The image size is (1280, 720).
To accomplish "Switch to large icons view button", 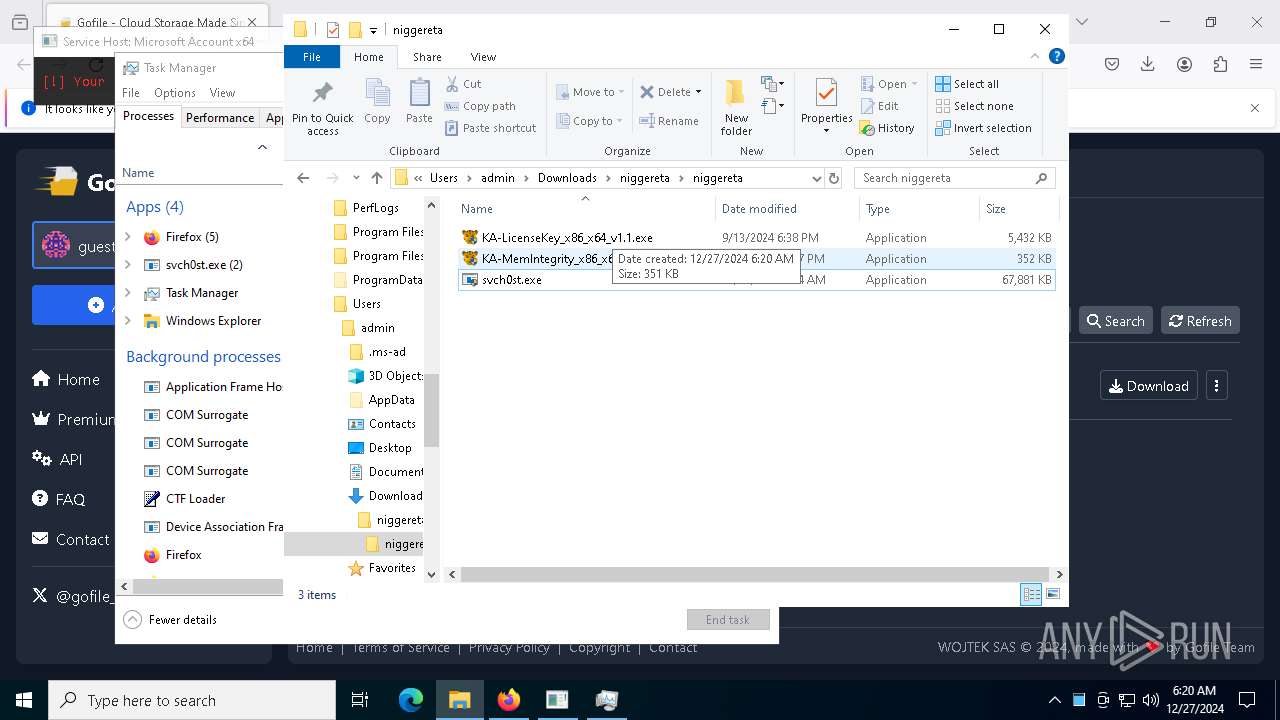I will tap(1053, 594).
